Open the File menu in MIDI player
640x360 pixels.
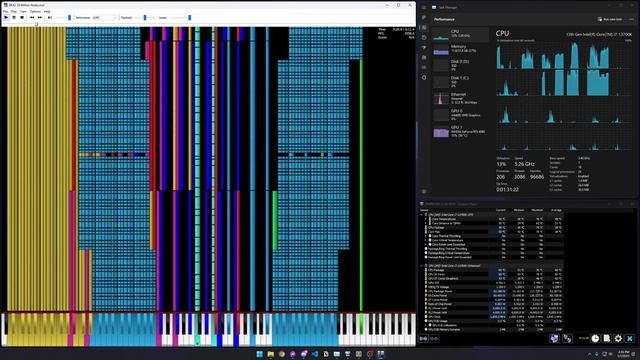click(x=6, y=11)
